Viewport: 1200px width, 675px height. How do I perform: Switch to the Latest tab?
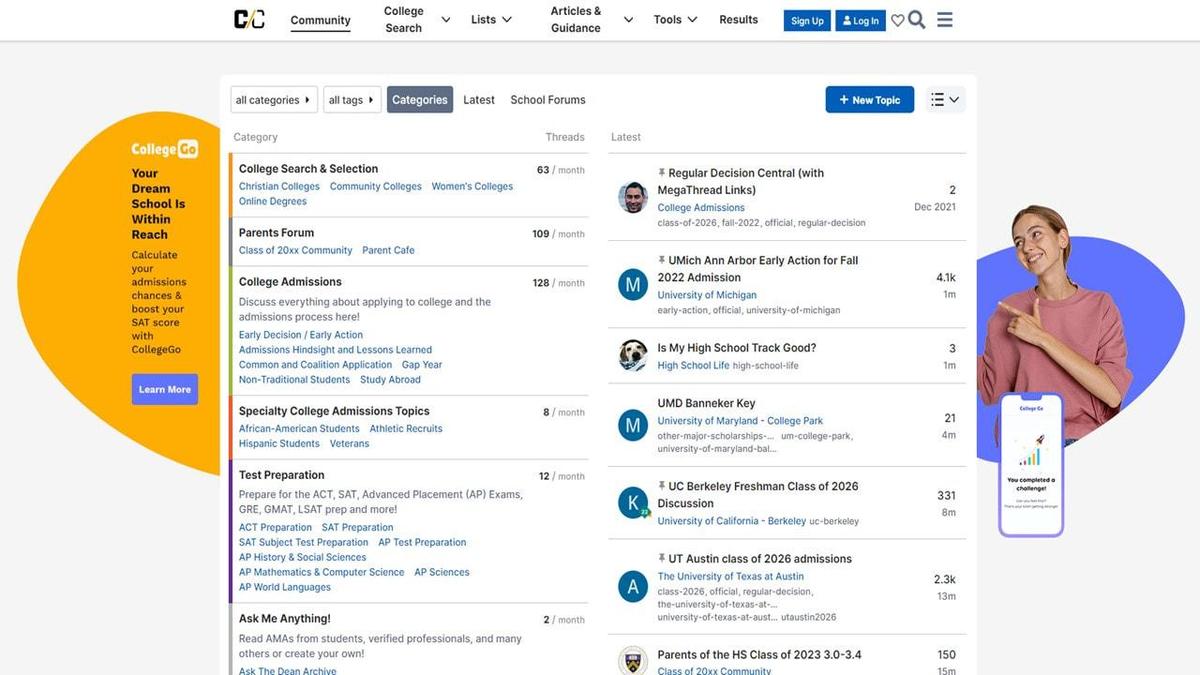pos(479,100)
